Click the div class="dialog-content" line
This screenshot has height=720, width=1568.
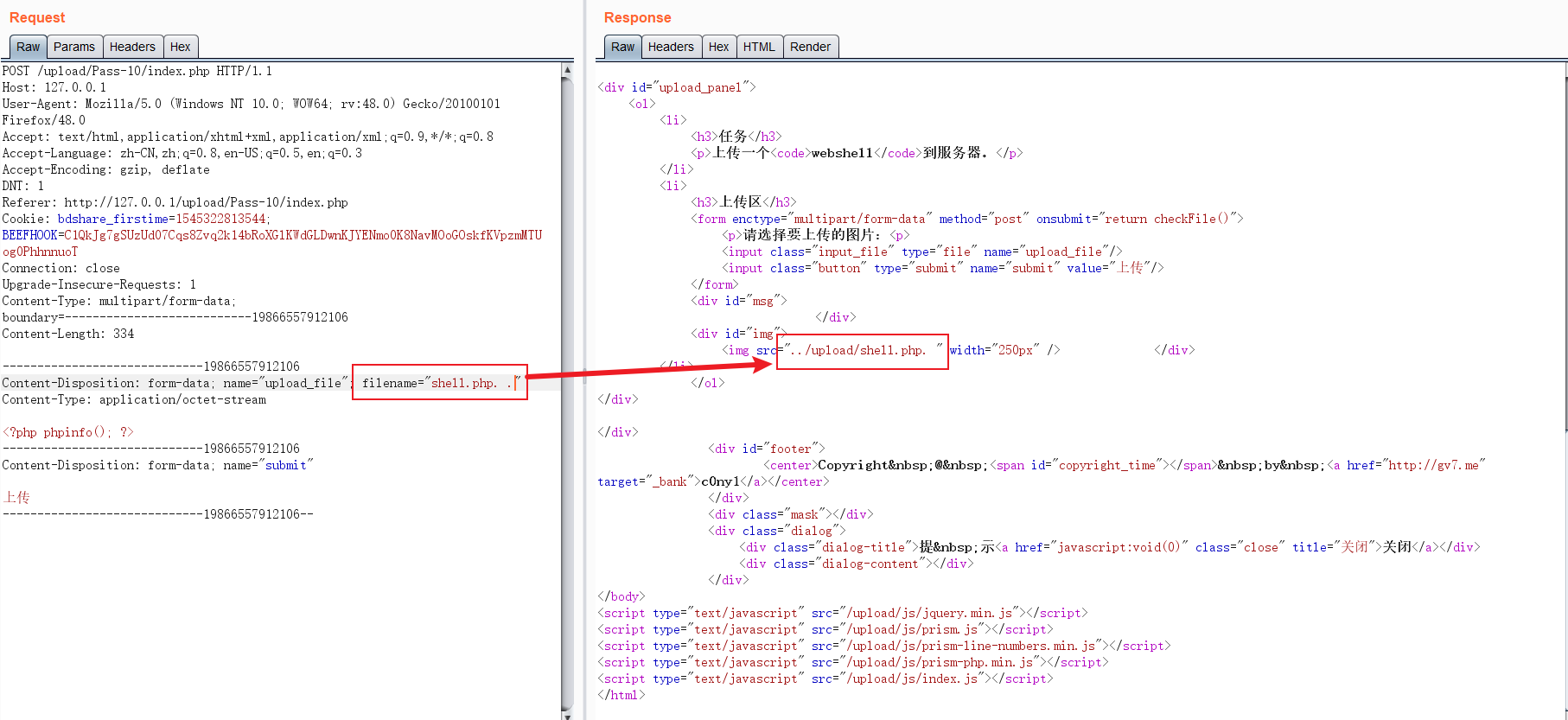point(857,564)
